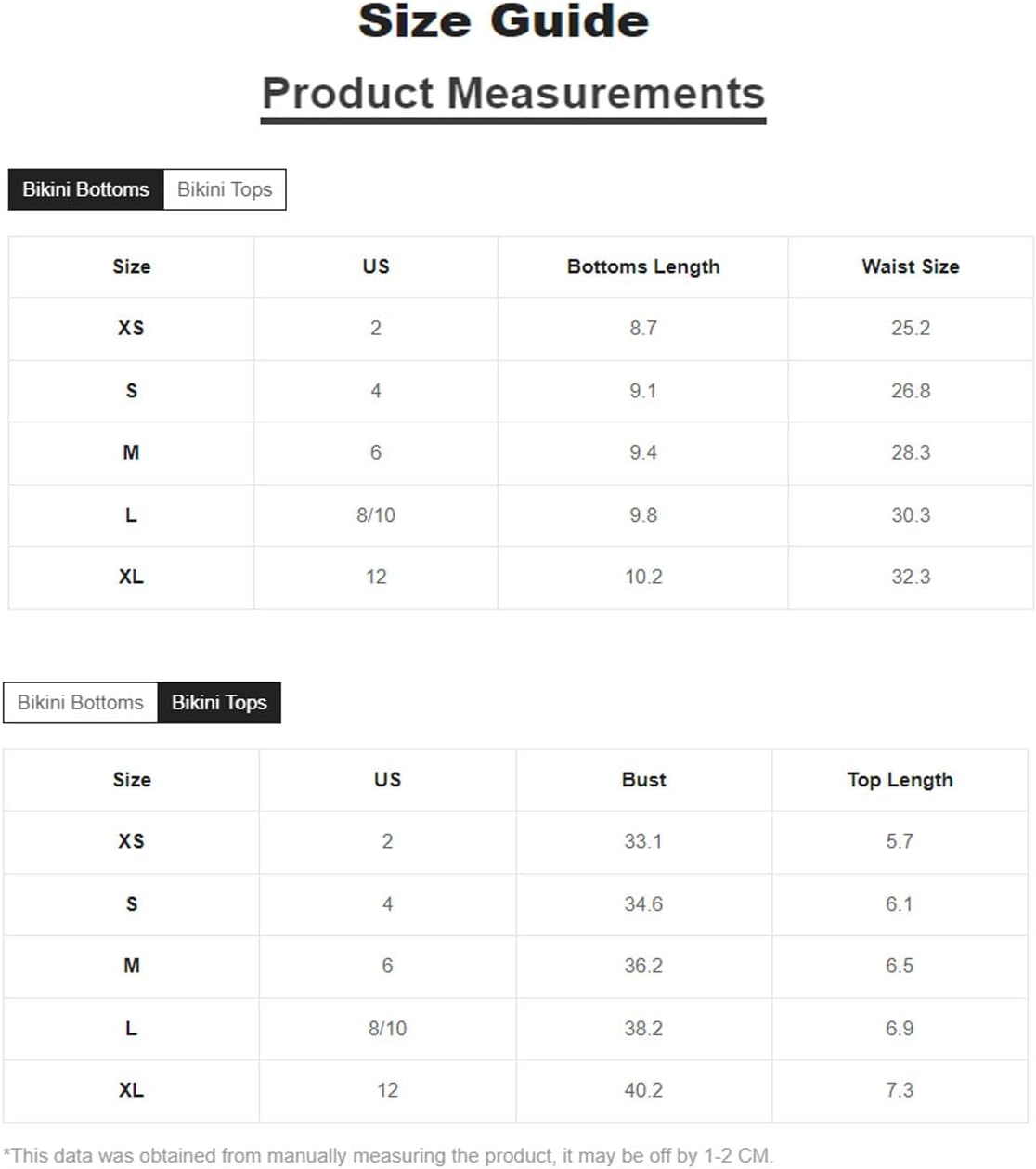Click the Bust column header
Screen dimensions: 1036x1169
(x=644, y=780)
